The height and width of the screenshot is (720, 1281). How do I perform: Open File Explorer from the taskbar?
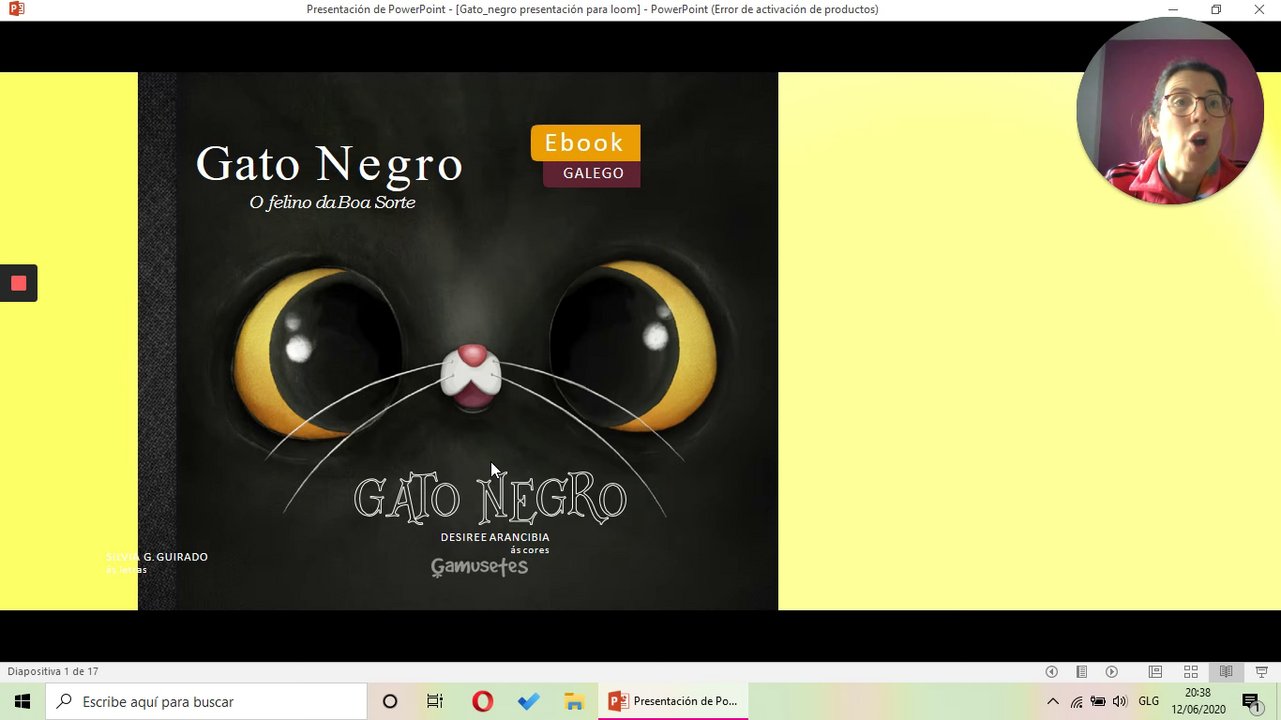tap(574, 702)
